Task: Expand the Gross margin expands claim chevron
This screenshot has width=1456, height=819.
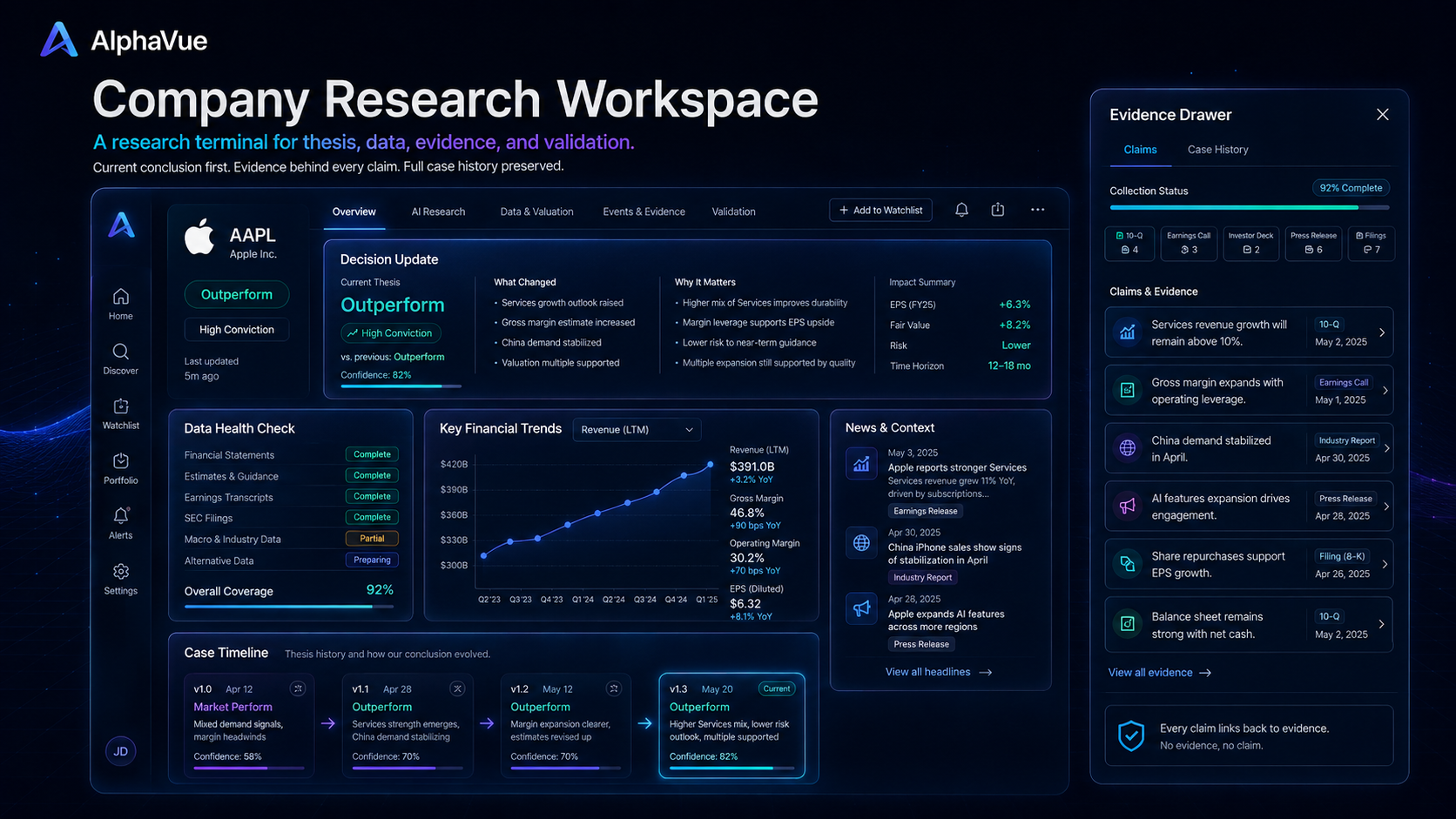Action: (1385, 390)
